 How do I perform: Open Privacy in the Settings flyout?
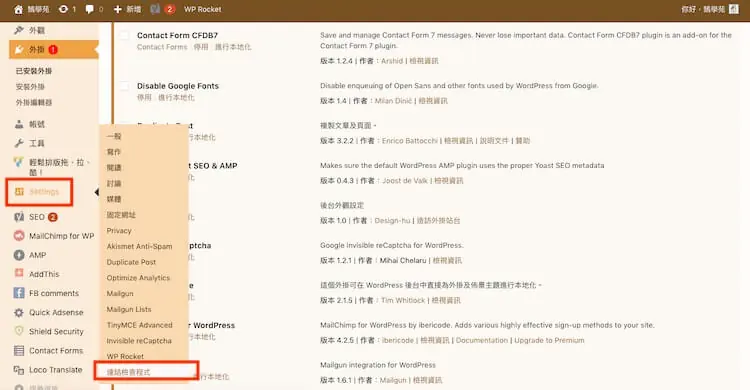coord(119,231)
